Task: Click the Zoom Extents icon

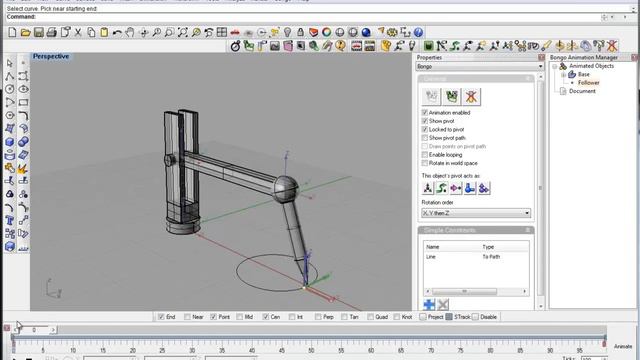Action: click(x=182, y=32)
